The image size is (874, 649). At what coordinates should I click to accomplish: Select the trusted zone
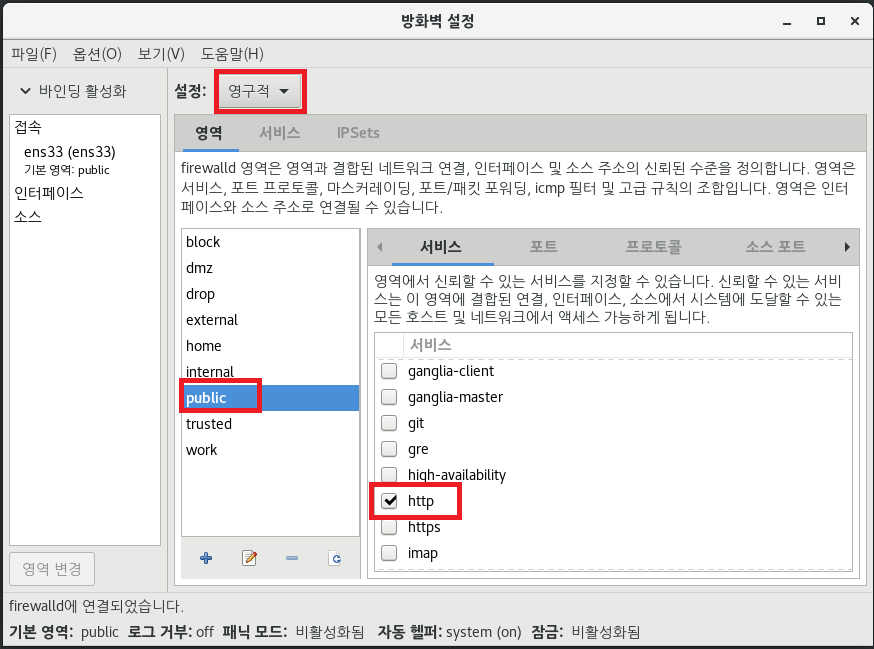point(270,424)
